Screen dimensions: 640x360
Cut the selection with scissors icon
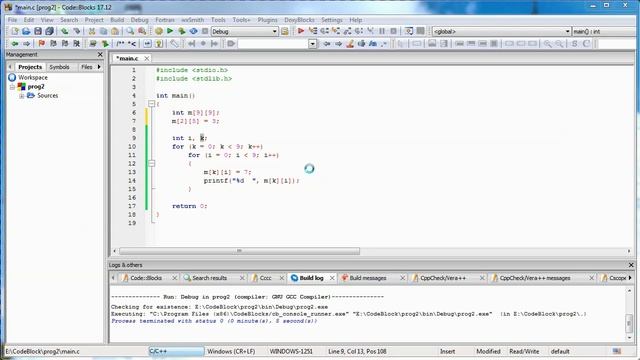92,31
